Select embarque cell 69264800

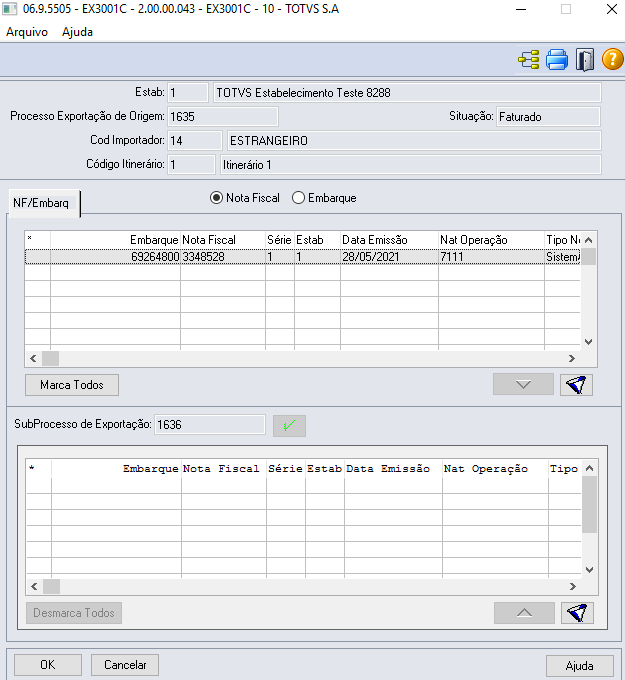(115, 257)
